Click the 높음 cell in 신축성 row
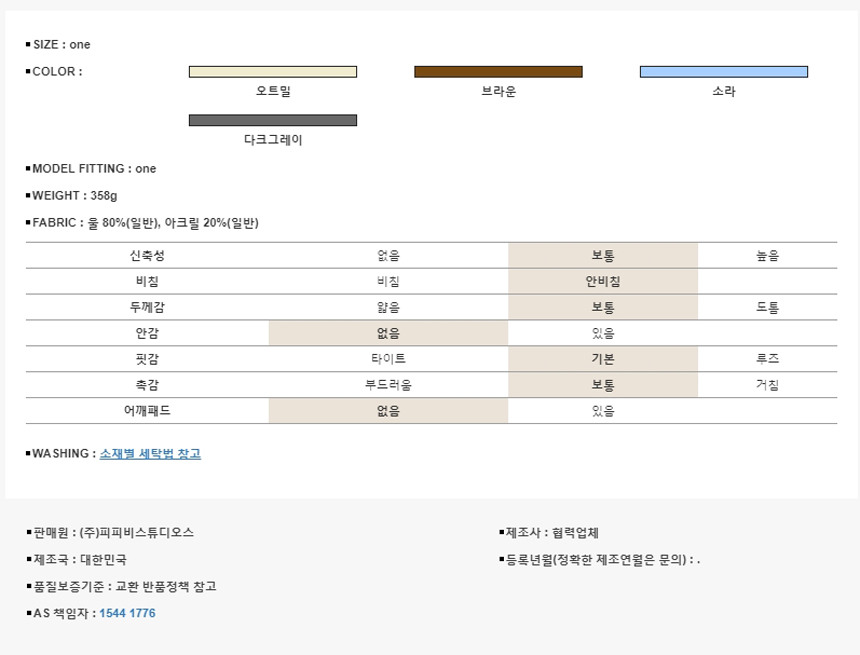 coord(767,256)
